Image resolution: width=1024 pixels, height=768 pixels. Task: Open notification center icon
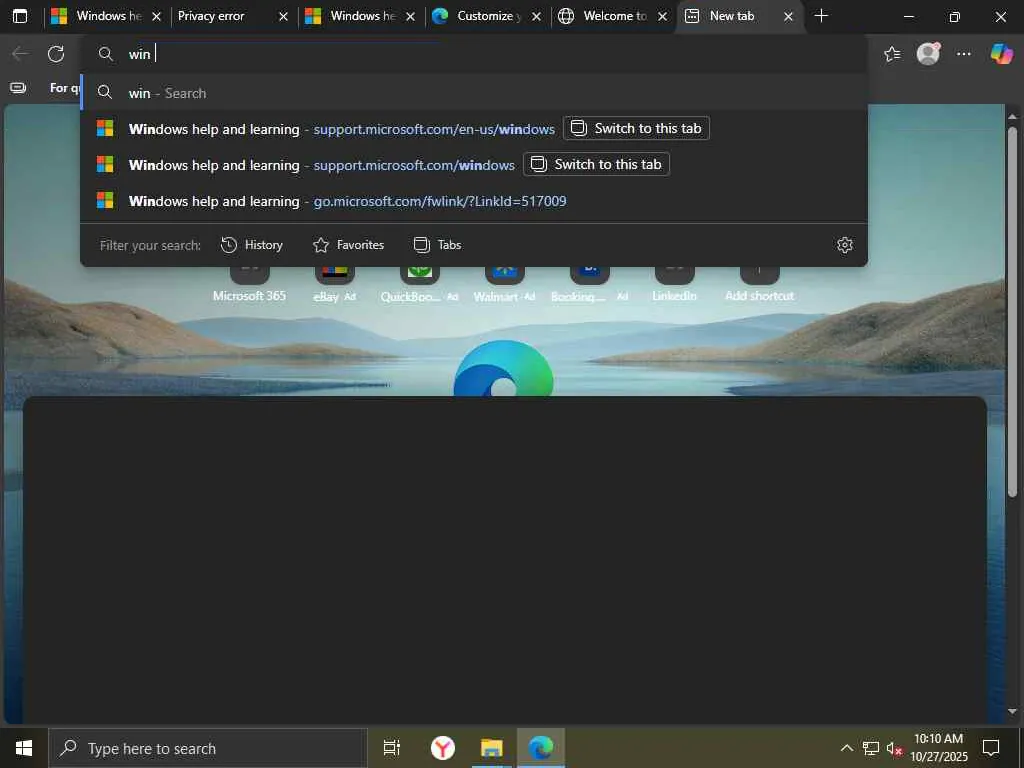991,748
